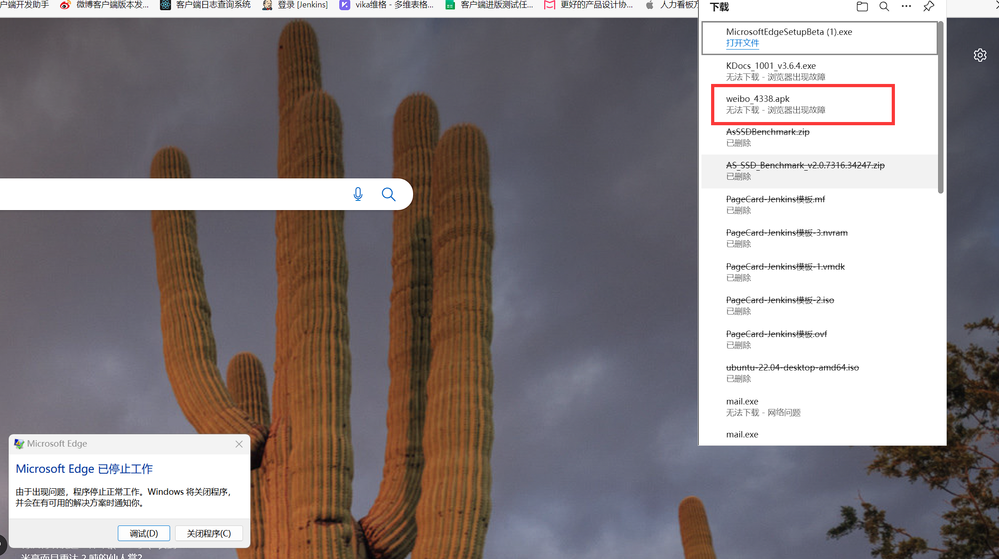Open 更好的产品设计协 bookmark
The height and width of the screenshot is (559, 999).
point(589,4)
